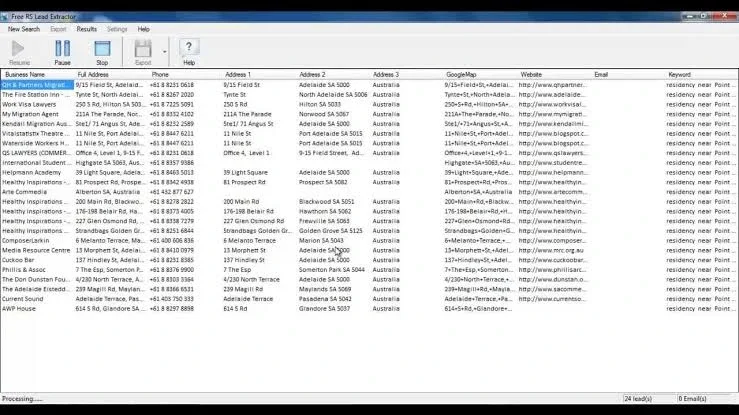Click phone number +61 432 877 627
This screenshot has width=739, height=415.
click(172, 192)
